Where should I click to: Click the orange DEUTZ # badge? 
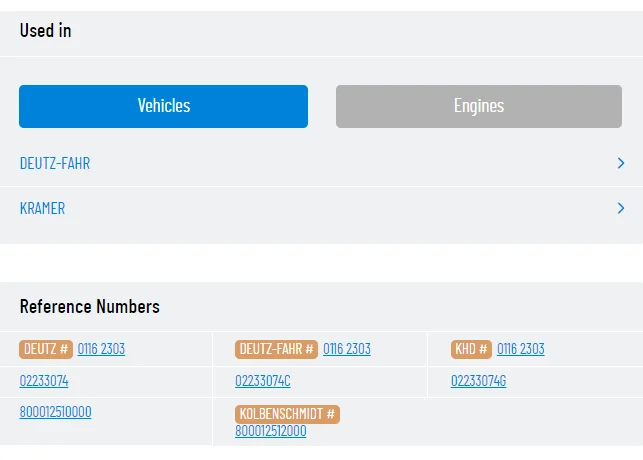[46, 349]
